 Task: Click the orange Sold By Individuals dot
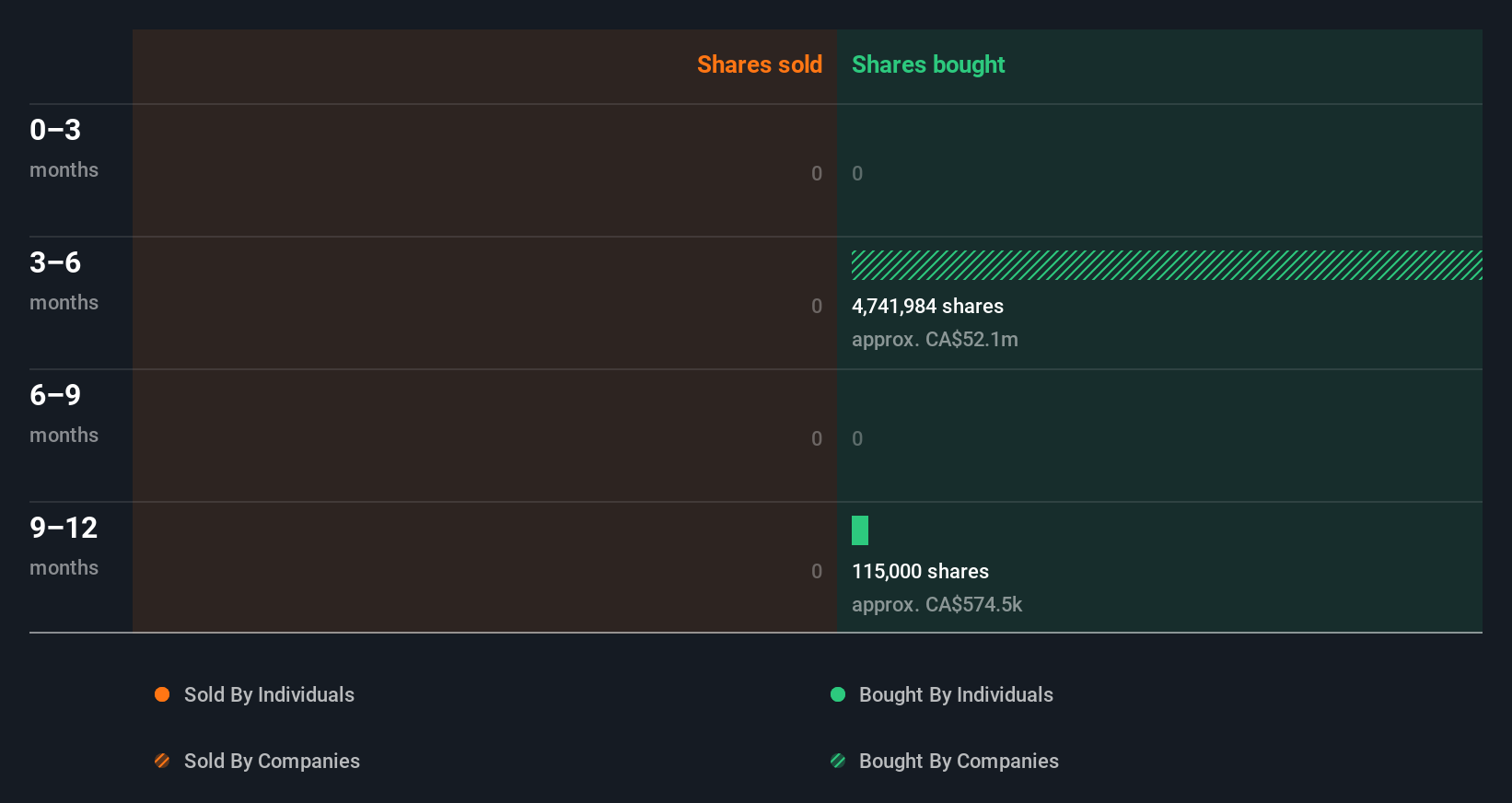(162, 694)
